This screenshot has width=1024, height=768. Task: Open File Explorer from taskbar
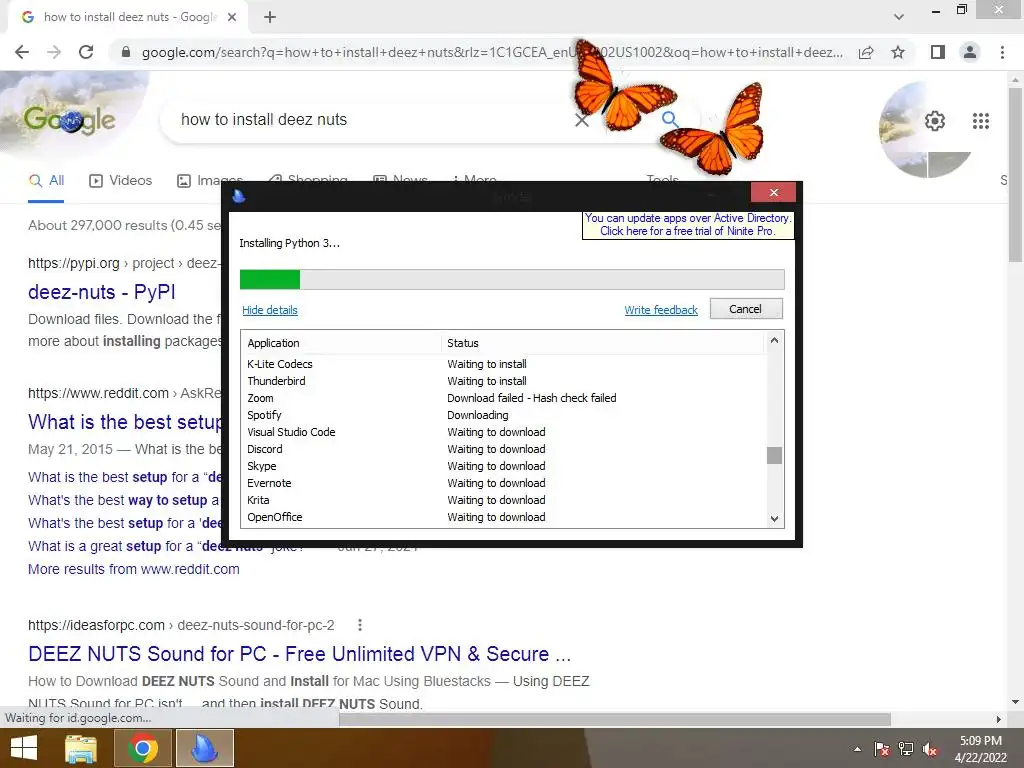(81, 748)
